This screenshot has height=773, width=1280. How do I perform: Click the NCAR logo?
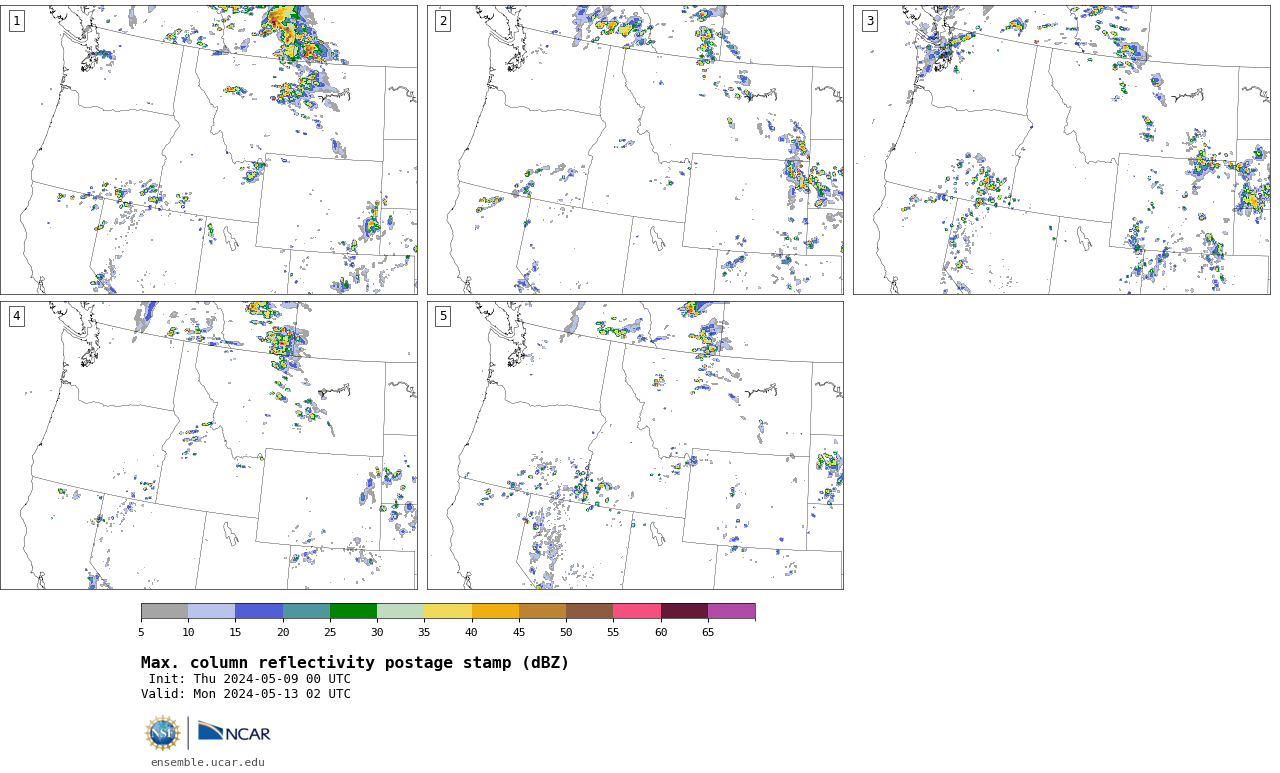(234, 733)
